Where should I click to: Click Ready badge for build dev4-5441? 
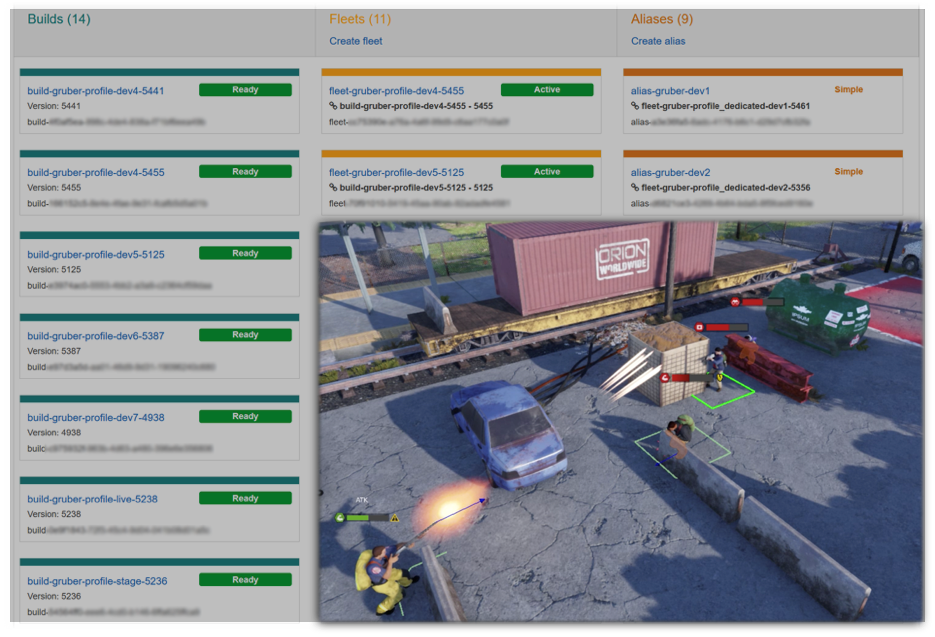245,89
